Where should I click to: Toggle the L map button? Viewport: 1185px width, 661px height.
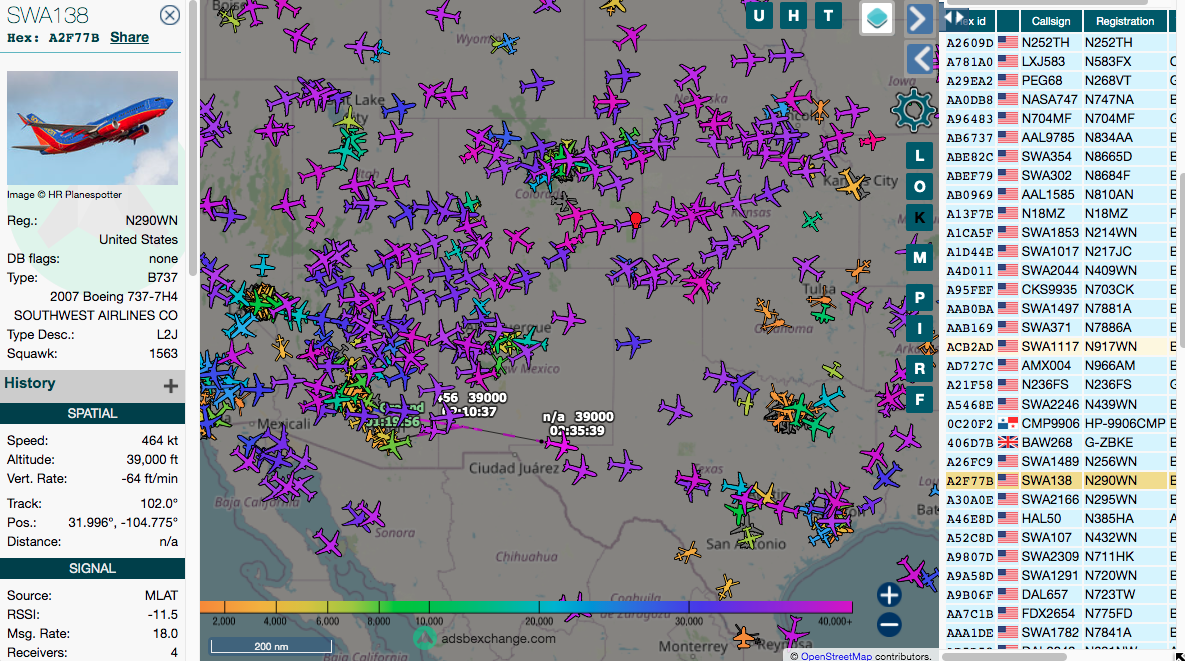(919, 156)
